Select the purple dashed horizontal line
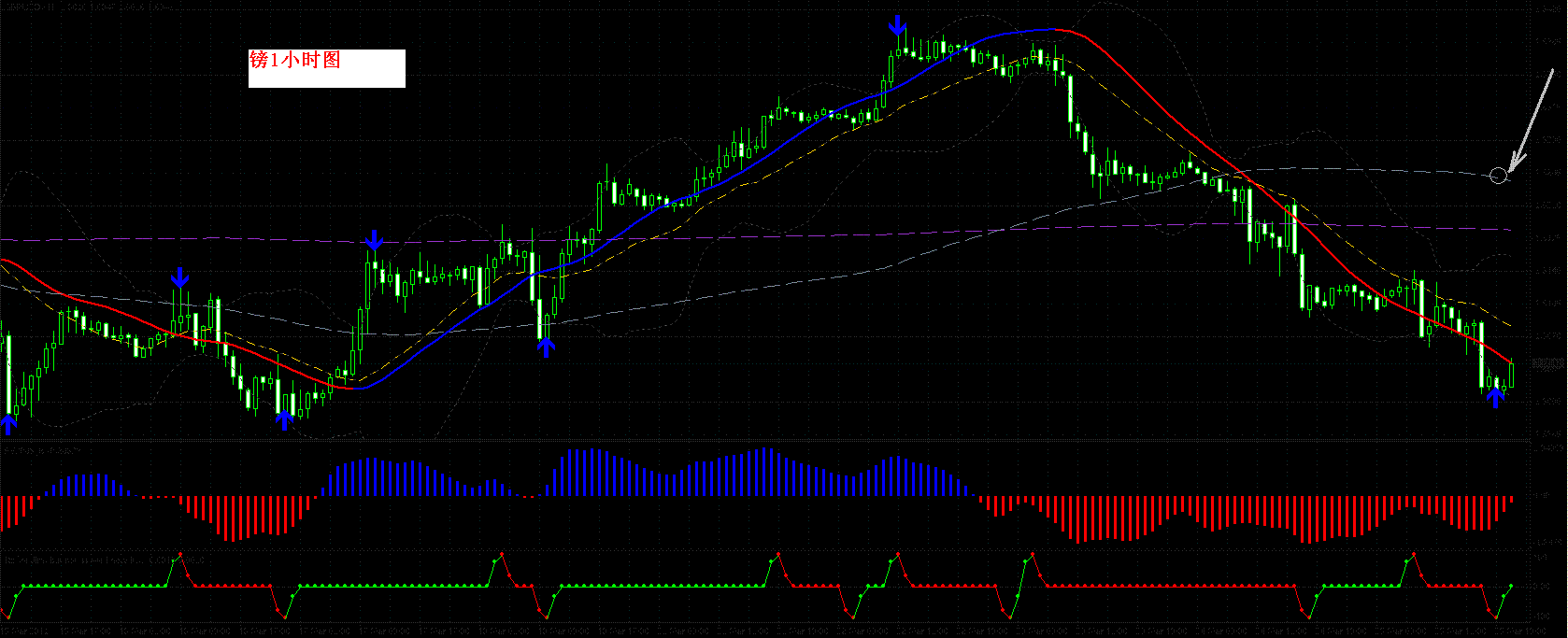 pyautogui.click(x=757, y=235)
